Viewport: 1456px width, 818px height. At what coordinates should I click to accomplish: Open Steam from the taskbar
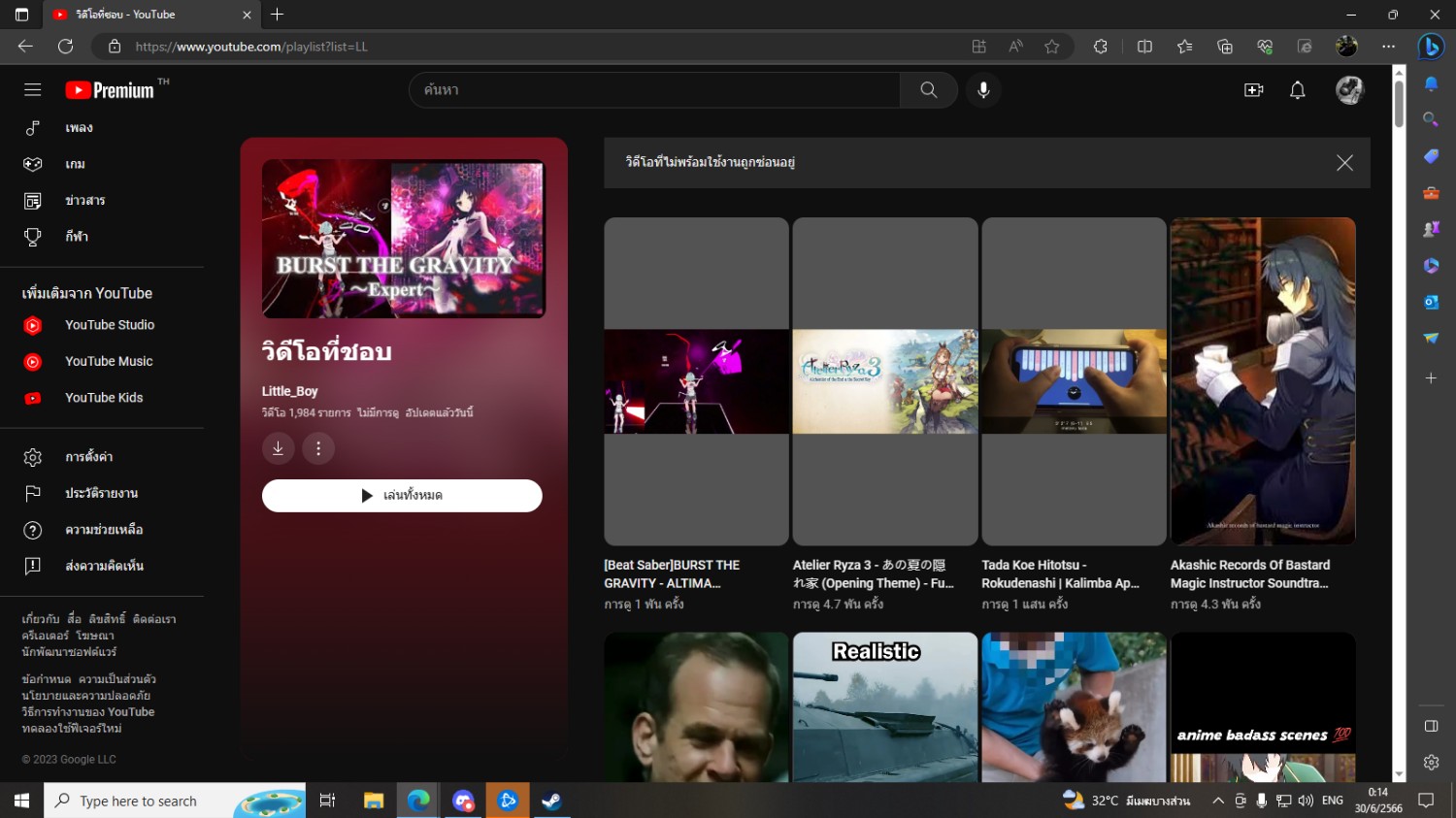pyautogui.click(x=551, y=801)
